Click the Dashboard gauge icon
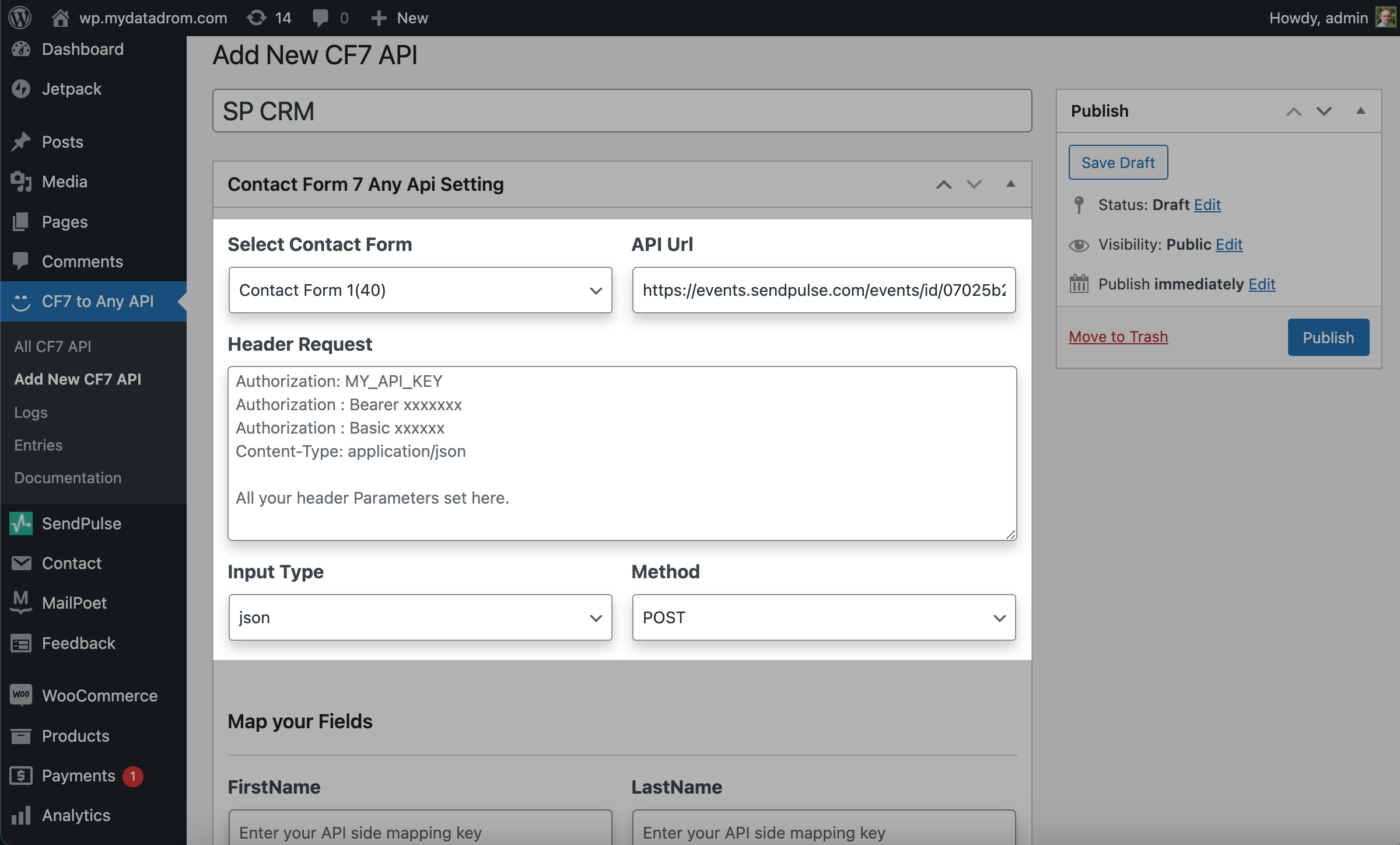This screenshot has width=1400, height=845. tap(21, 49)
